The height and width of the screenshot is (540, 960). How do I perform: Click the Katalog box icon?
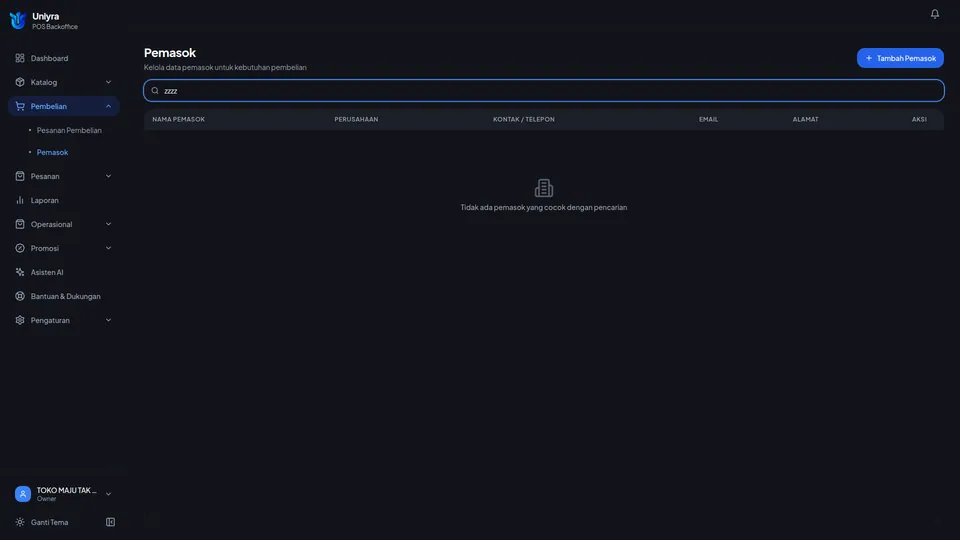20,82
